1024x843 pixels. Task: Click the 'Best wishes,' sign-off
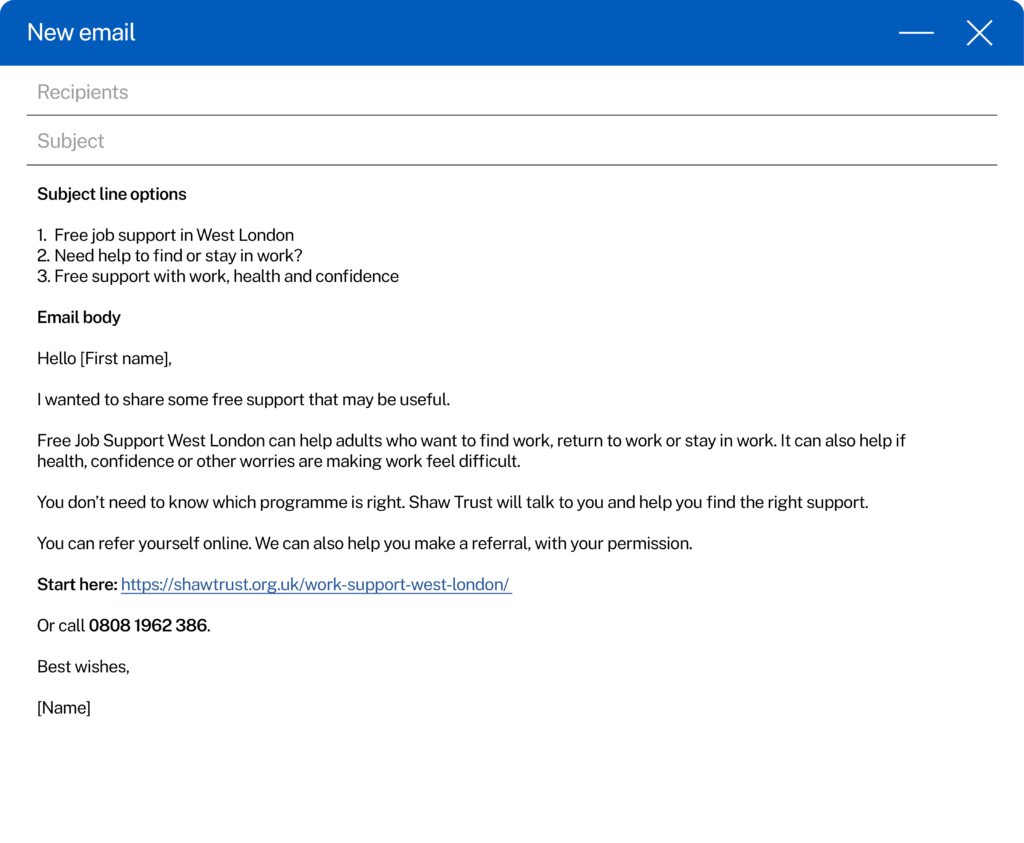pyautogui.click(x=84, y=667)
